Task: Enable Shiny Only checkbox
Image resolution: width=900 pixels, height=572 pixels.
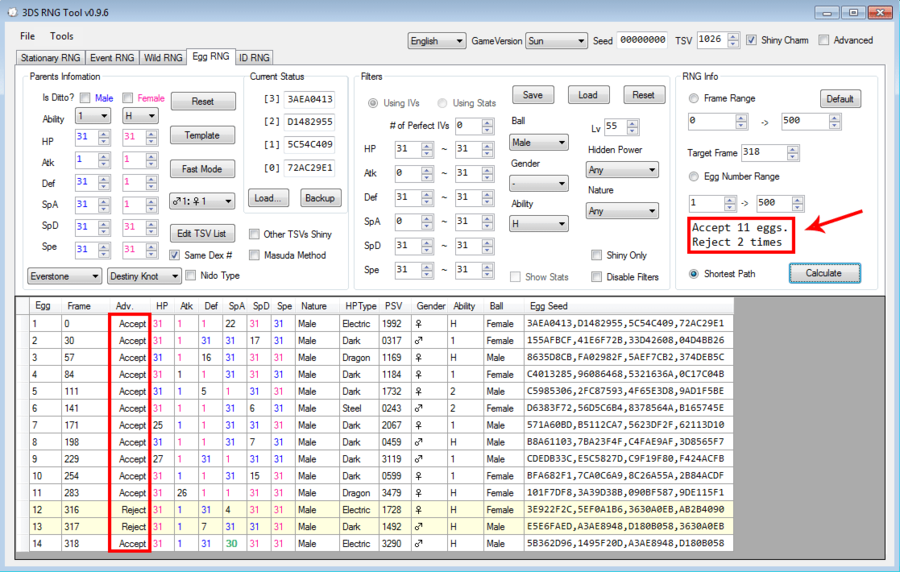Action: 596,255
